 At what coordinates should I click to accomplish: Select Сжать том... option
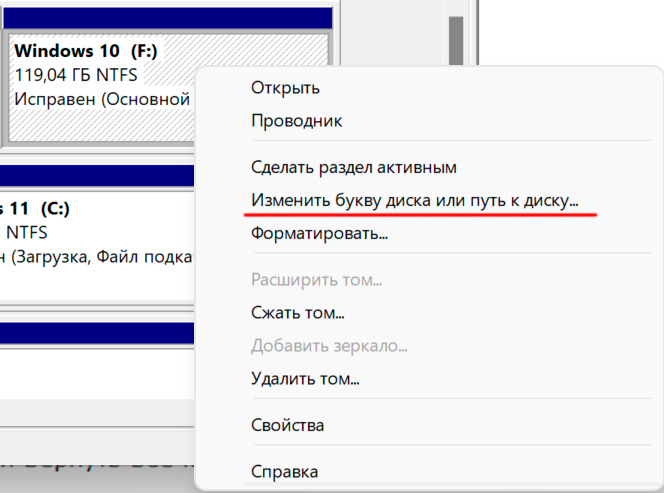point(298,313)
